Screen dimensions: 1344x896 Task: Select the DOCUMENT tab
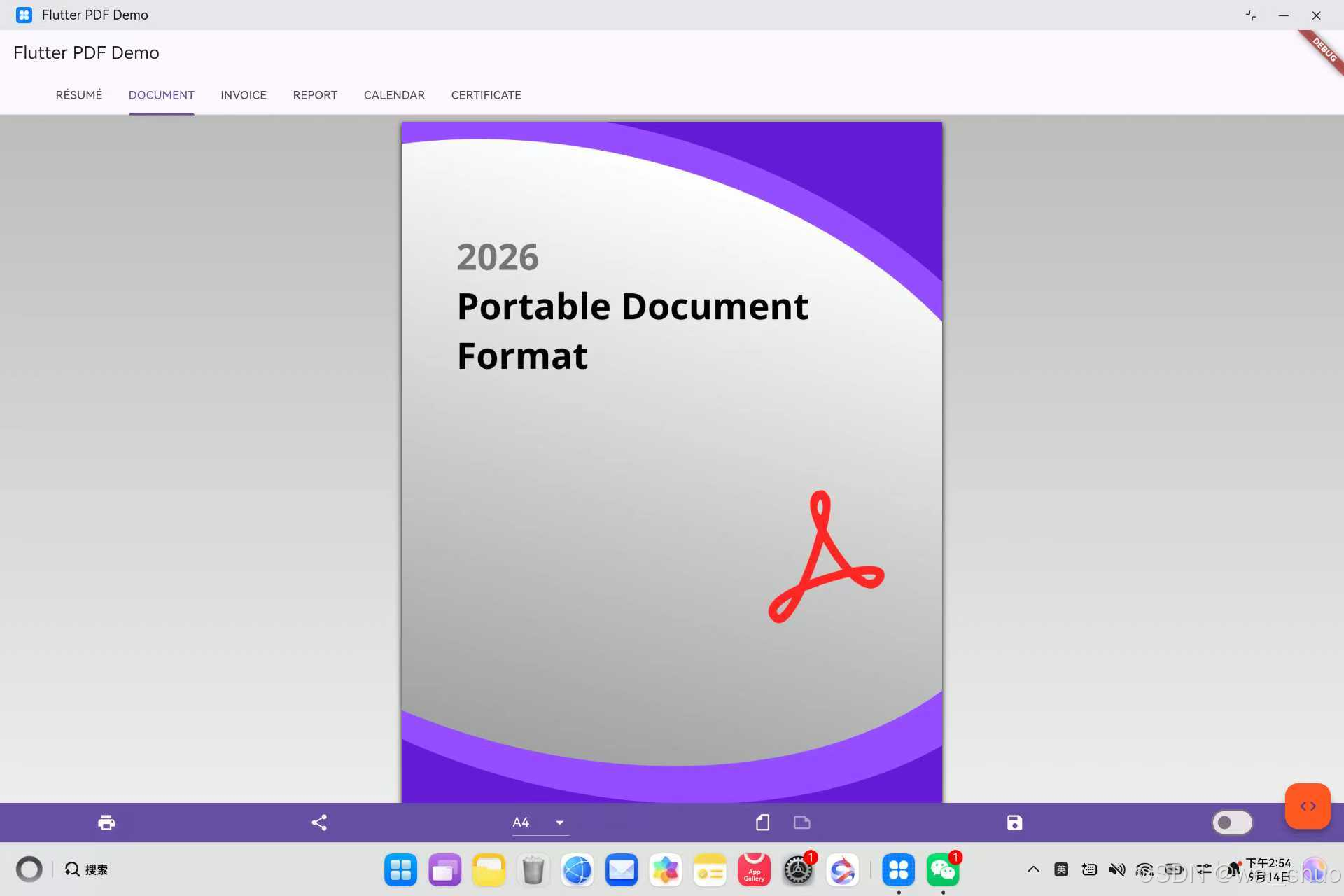[162, 95]
